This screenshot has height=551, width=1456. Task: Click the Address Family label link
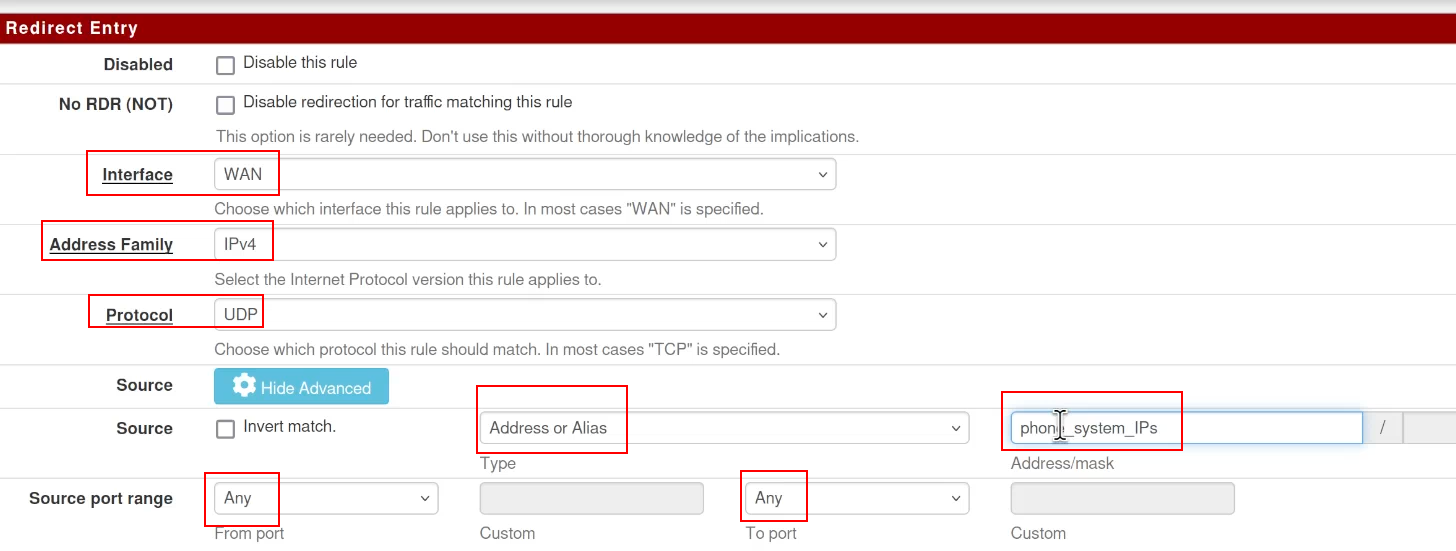(x=111, y=245)
